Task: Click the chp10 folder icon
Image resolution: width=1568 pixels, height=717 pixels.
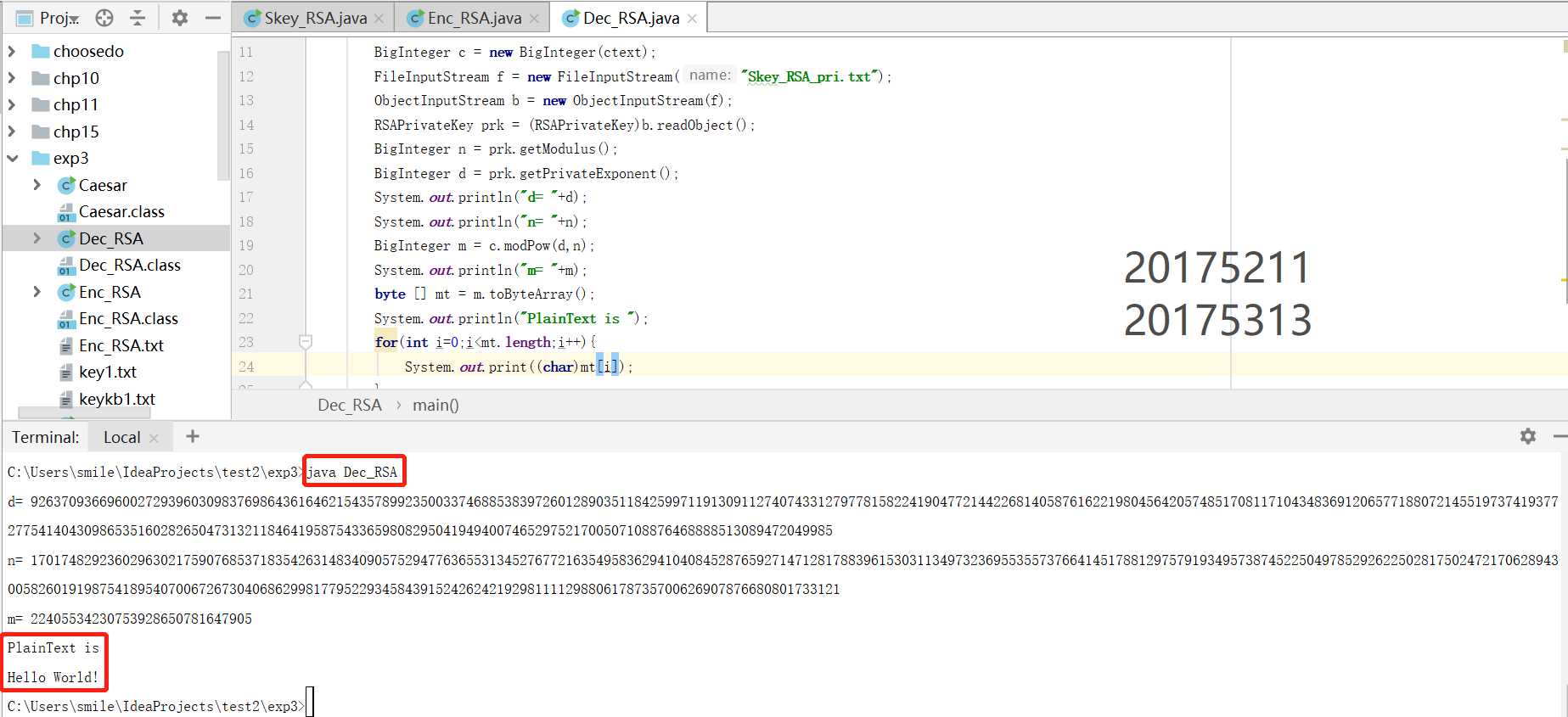Action: tap(40, 78)
